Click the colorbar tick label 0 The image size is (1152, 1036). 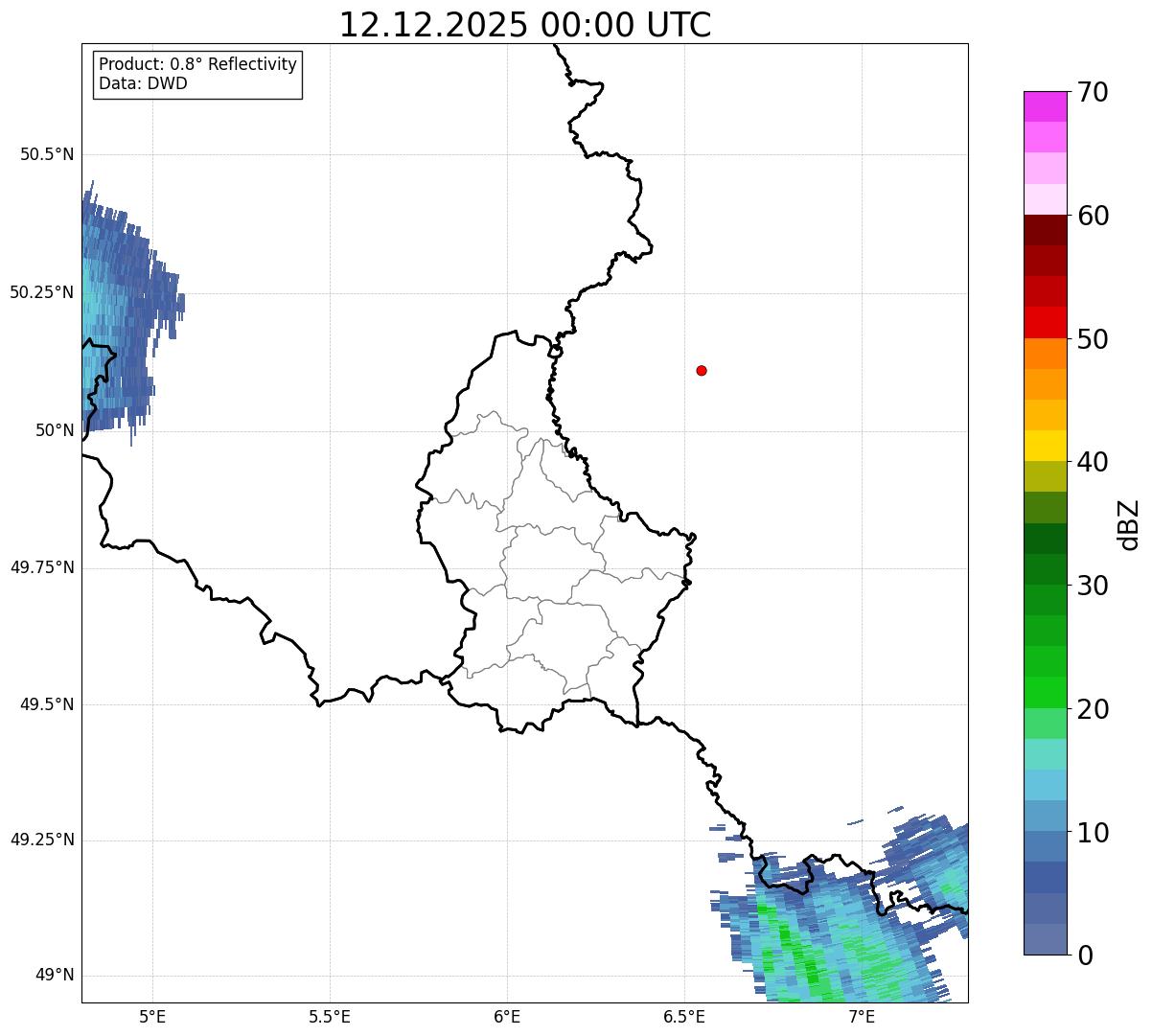coord(1085,955)
